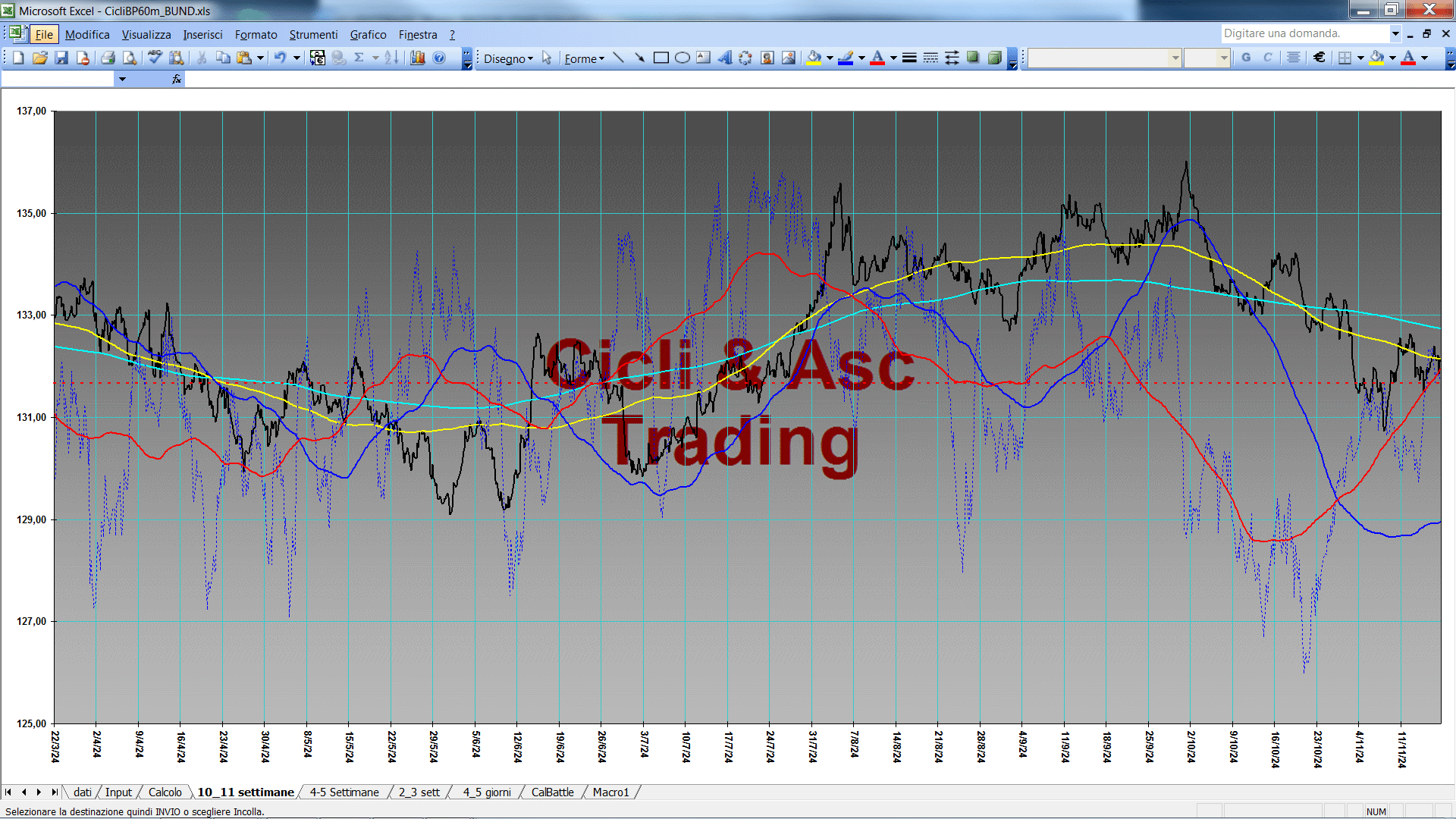
Task: Run the Spelling check icon
Action: coord(155,58)
